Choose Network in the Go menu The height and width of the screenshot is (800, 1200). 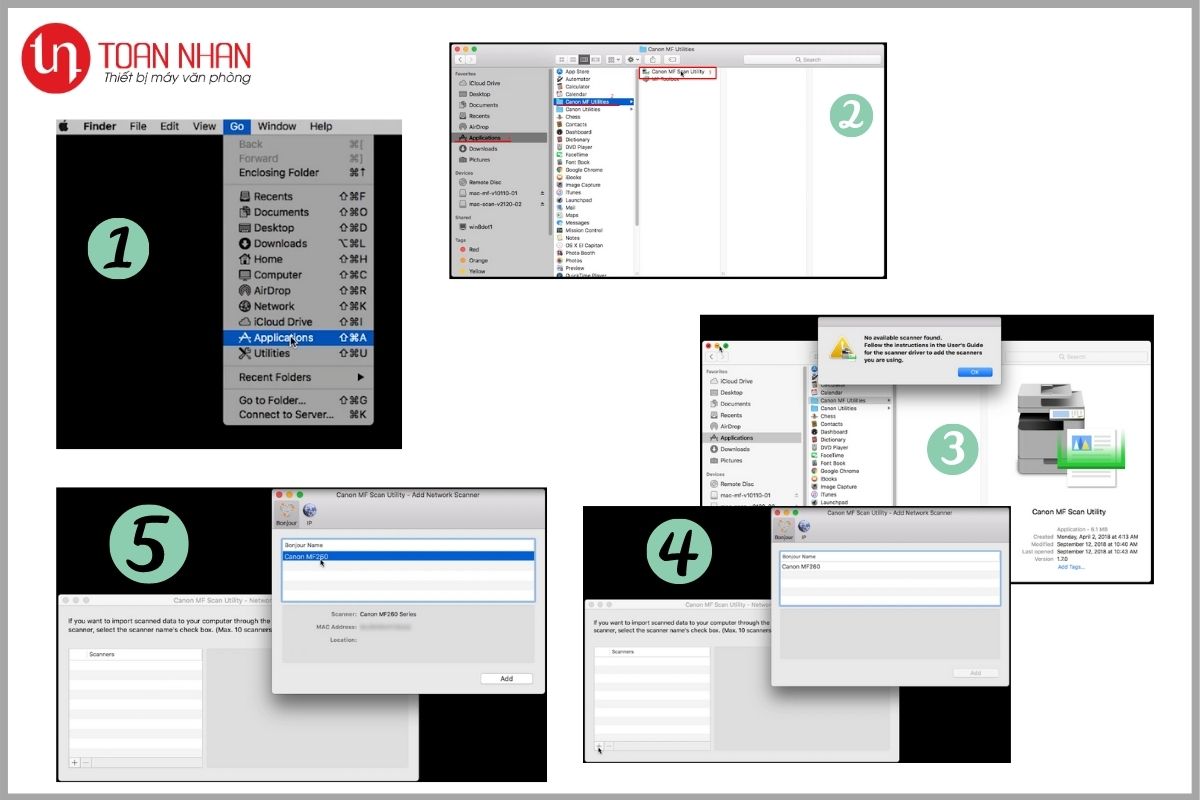pyautogui.click(x=298, y=306)
